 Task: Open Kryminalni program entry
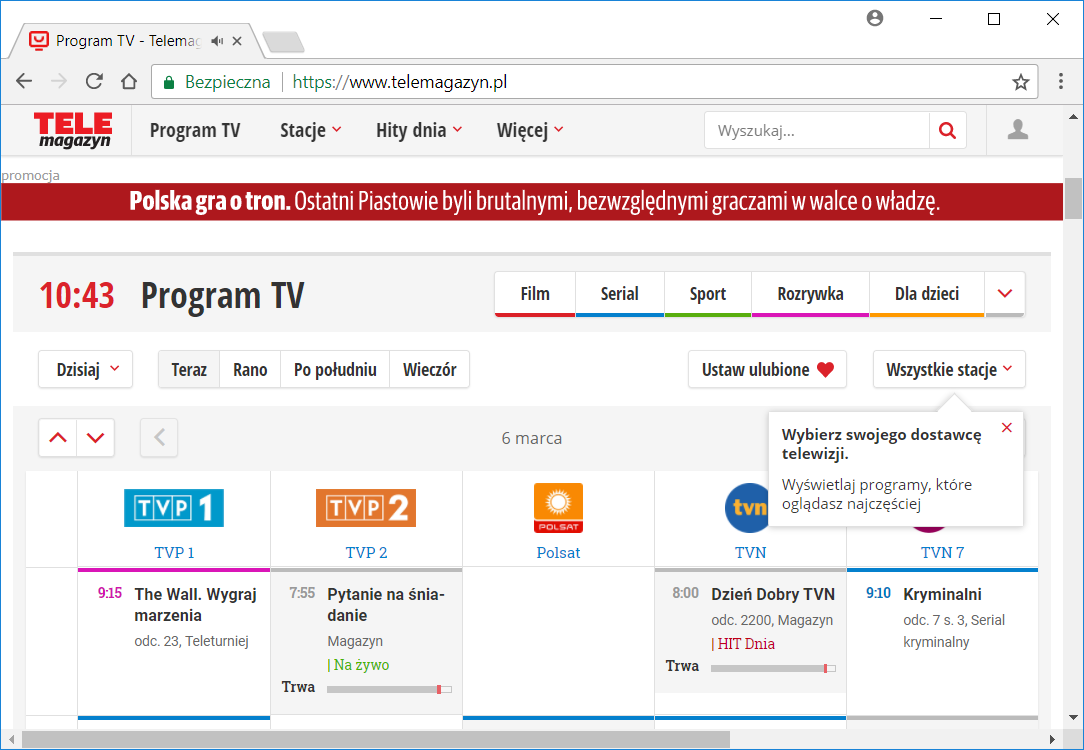[942, 594]
